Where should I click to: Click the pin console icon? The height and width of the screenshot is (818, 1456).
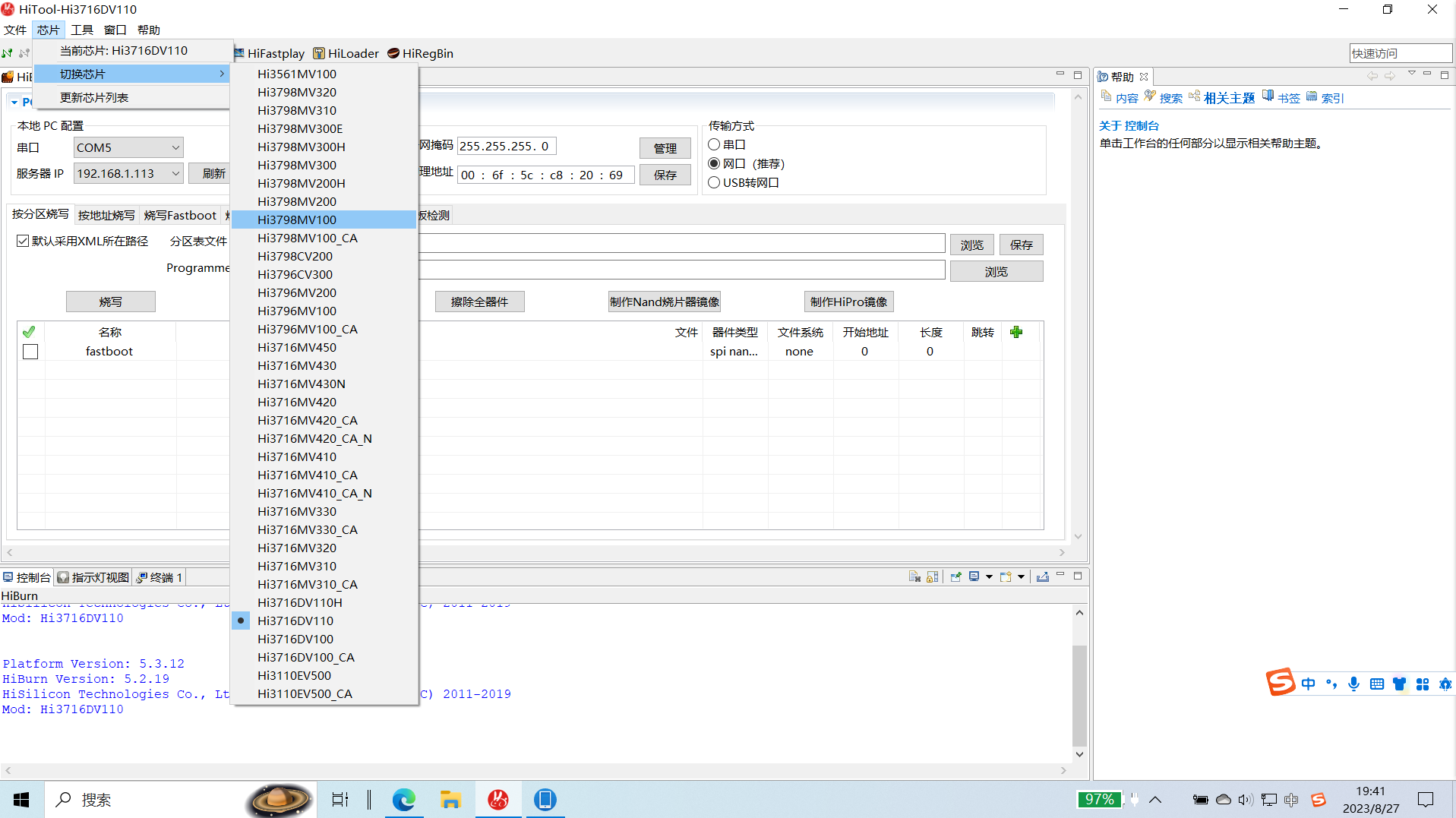coord(955,576)
